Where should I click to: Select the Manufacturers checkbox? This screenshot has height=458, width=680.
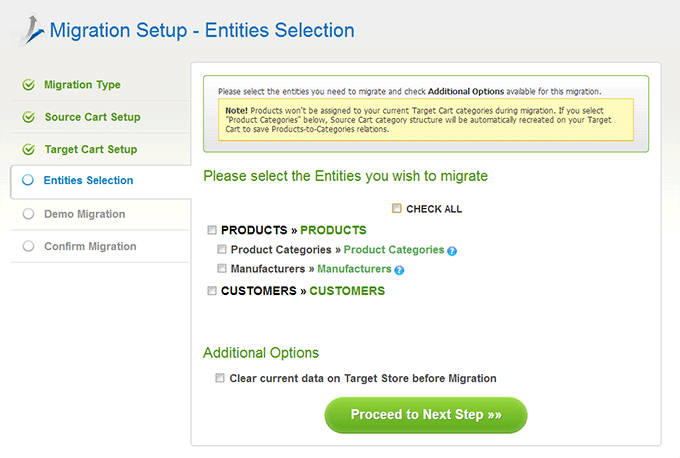coord(222,268)
